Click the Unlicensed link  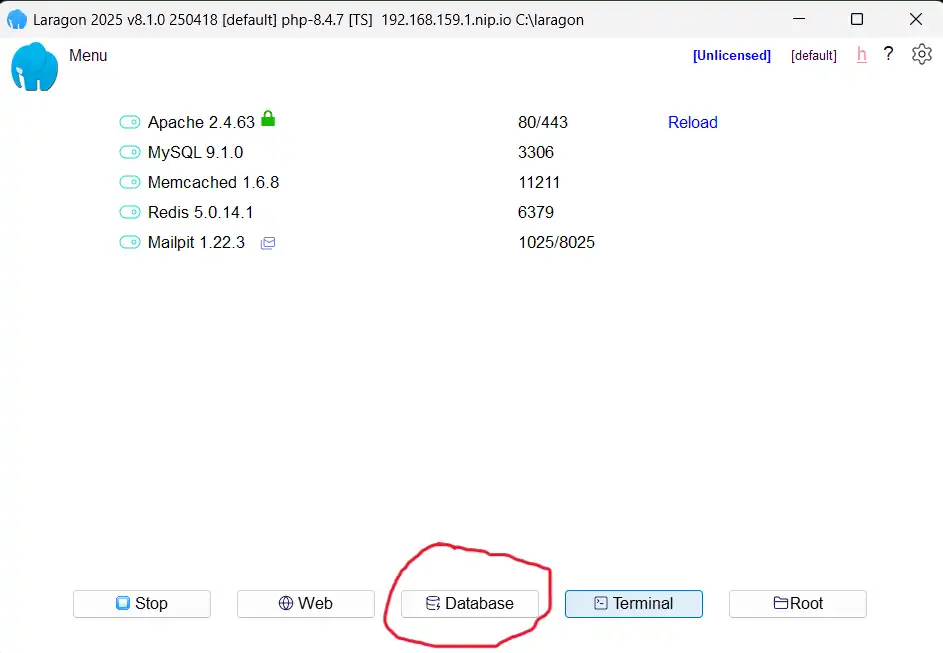pyautogui.click(x=731, y=55)
